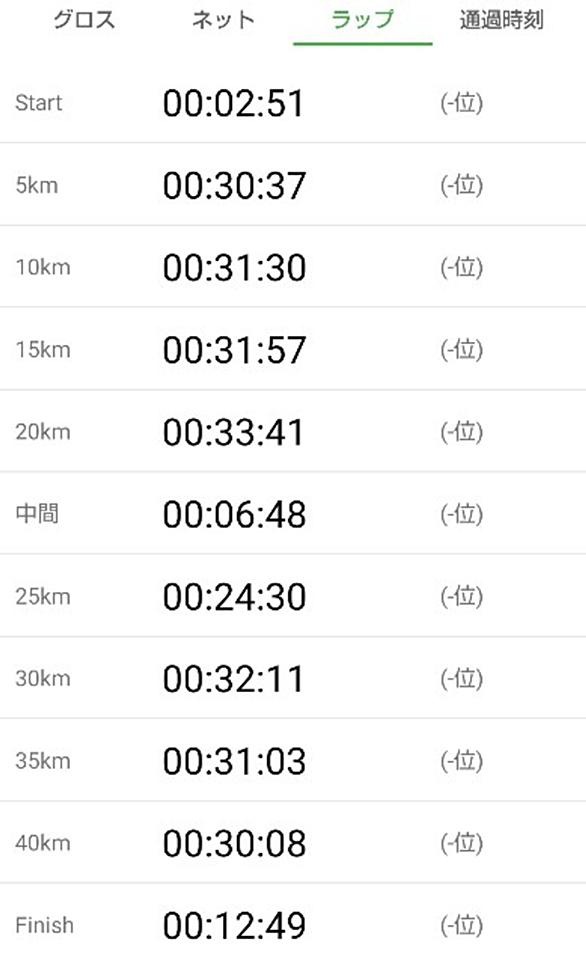Viewport: 586px width, 964px height.
Task: Select the ラップ tab
Action: [x=363, y=20]
